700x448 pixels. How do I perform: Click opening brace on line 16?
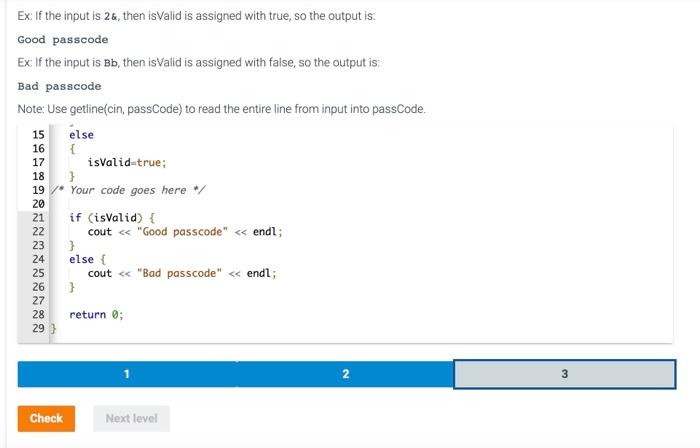(72, 149)
